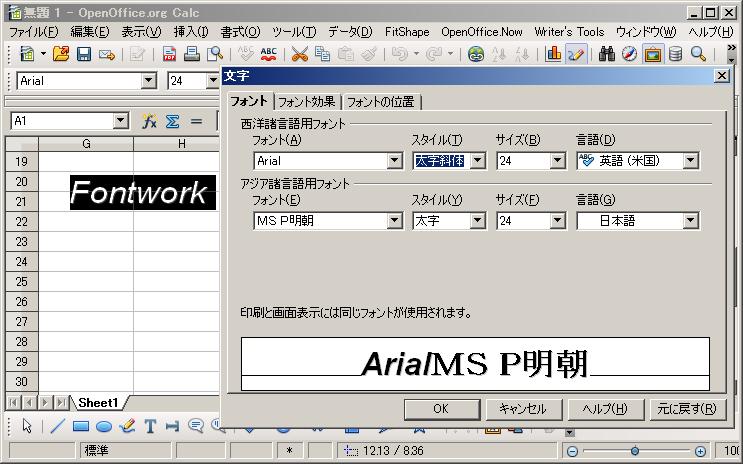The height and width of the screenshot is (464, 743).
Task: Toggle the Gallery picture icon
Action: (x=652, y=54)
